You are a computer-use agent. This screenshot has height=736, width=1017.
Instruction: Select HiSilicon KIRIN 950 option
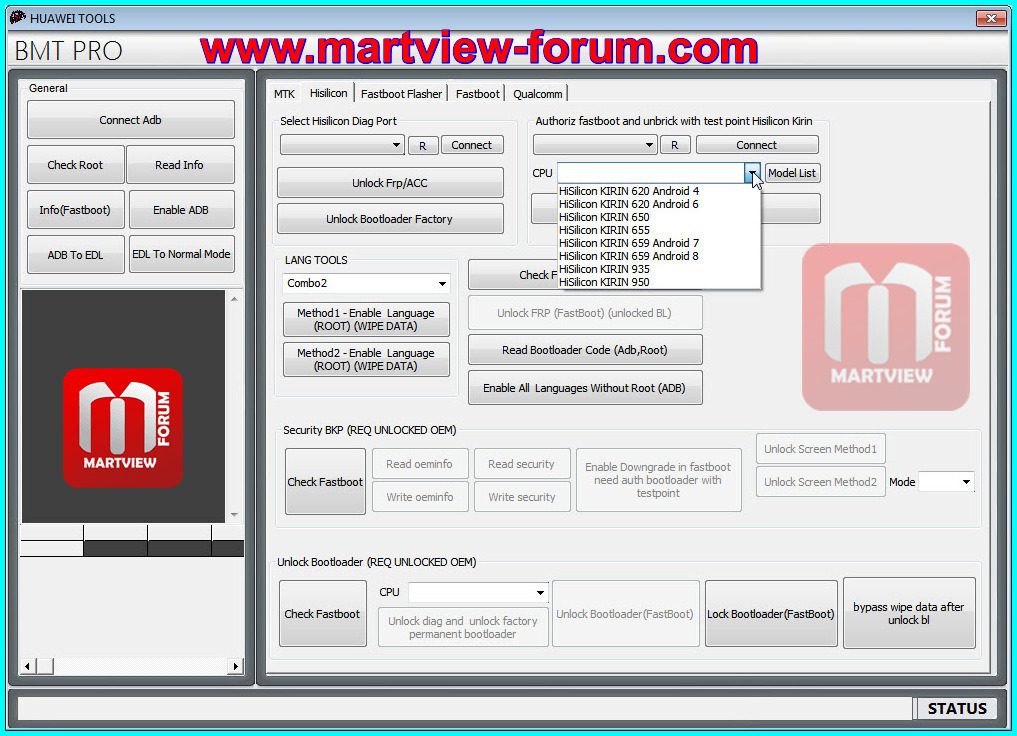point(659,282)
